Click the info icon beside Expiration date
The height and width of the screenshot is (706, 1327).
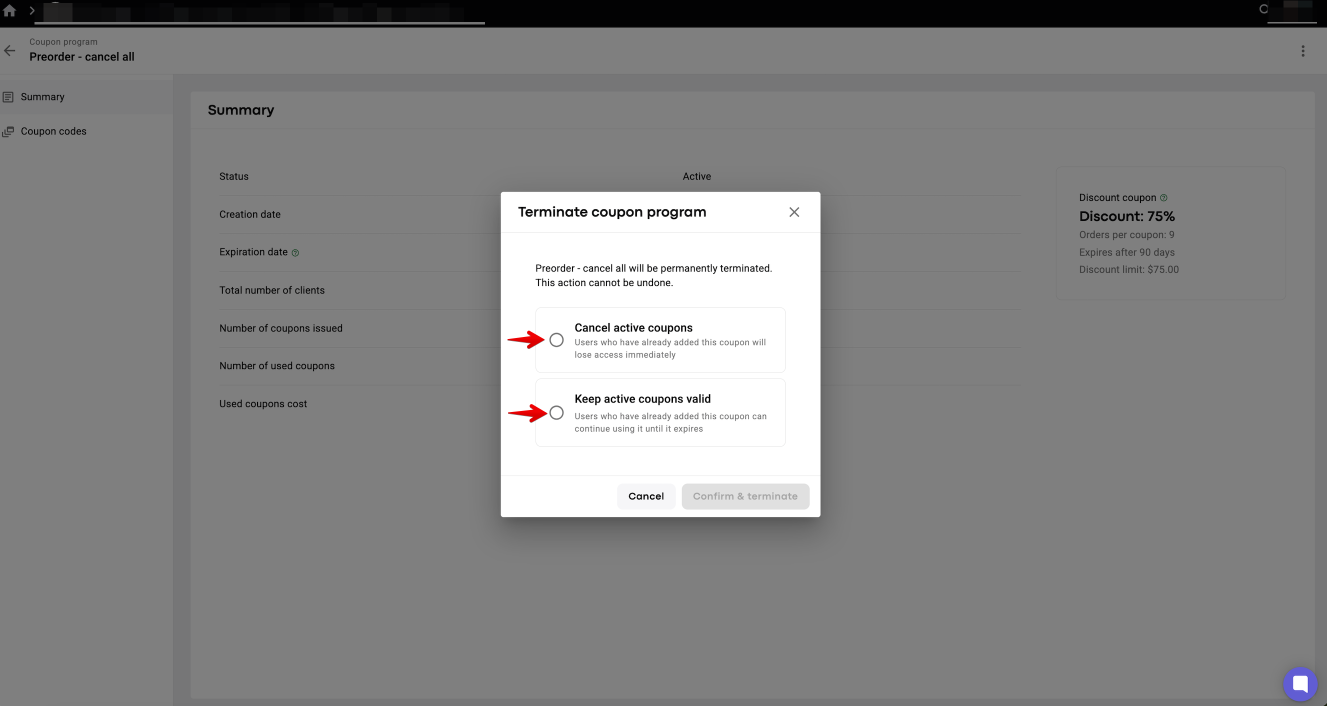coord(295,253)
